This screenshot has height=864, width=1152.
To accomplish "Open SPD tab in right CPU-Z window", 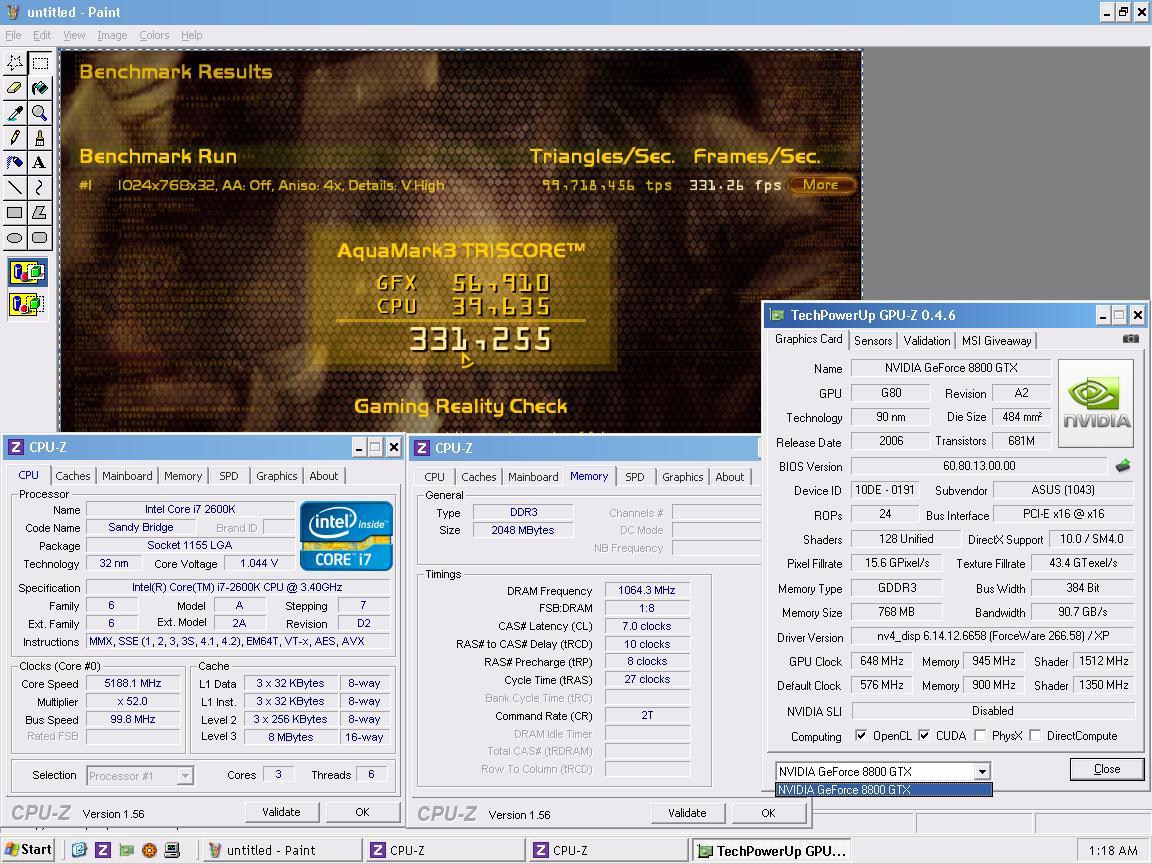I will (635, 477).
